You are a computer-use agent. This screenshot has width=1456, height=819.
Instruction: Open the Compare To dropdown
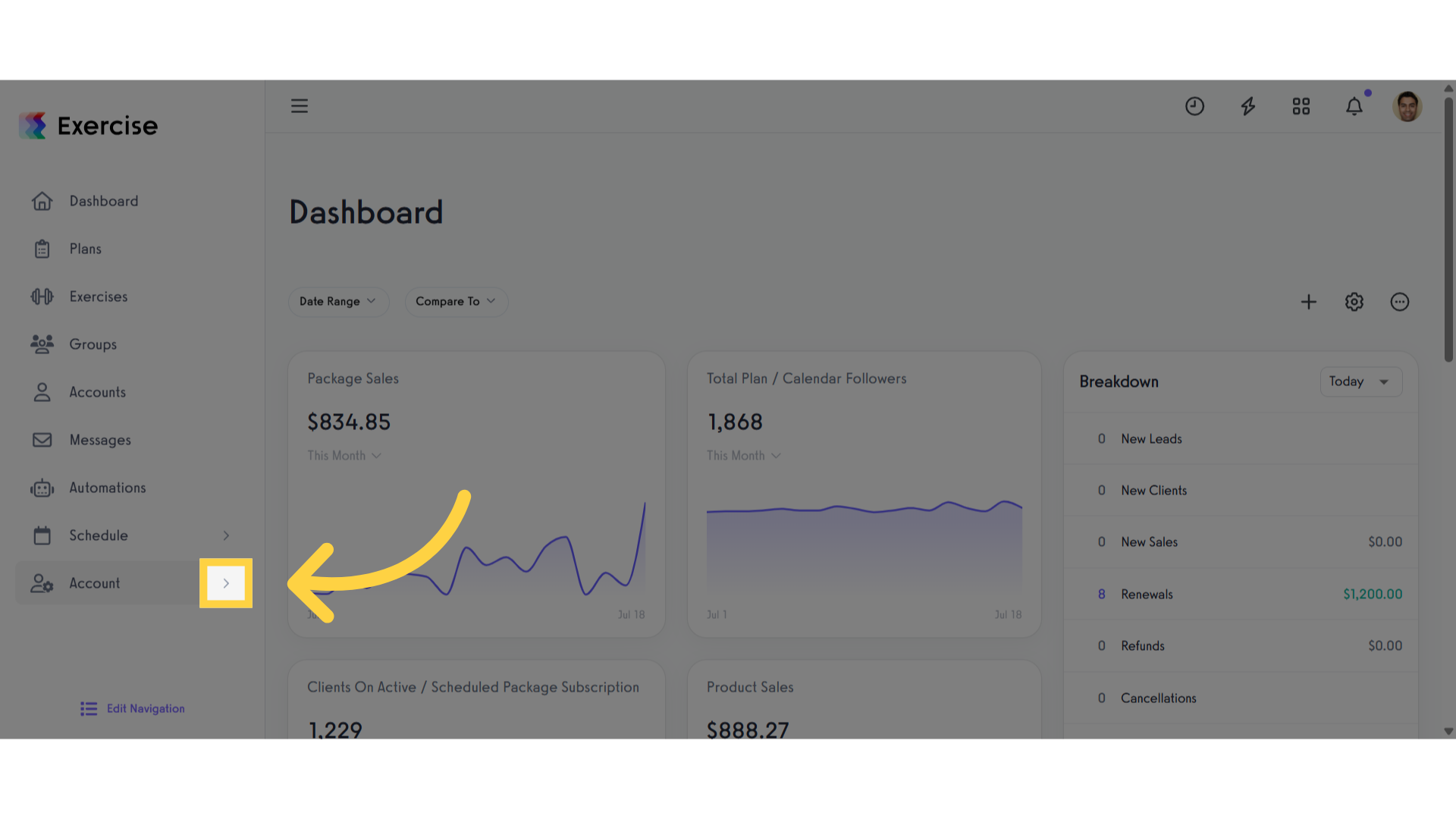pyautogui.click(x=456, y=301)
